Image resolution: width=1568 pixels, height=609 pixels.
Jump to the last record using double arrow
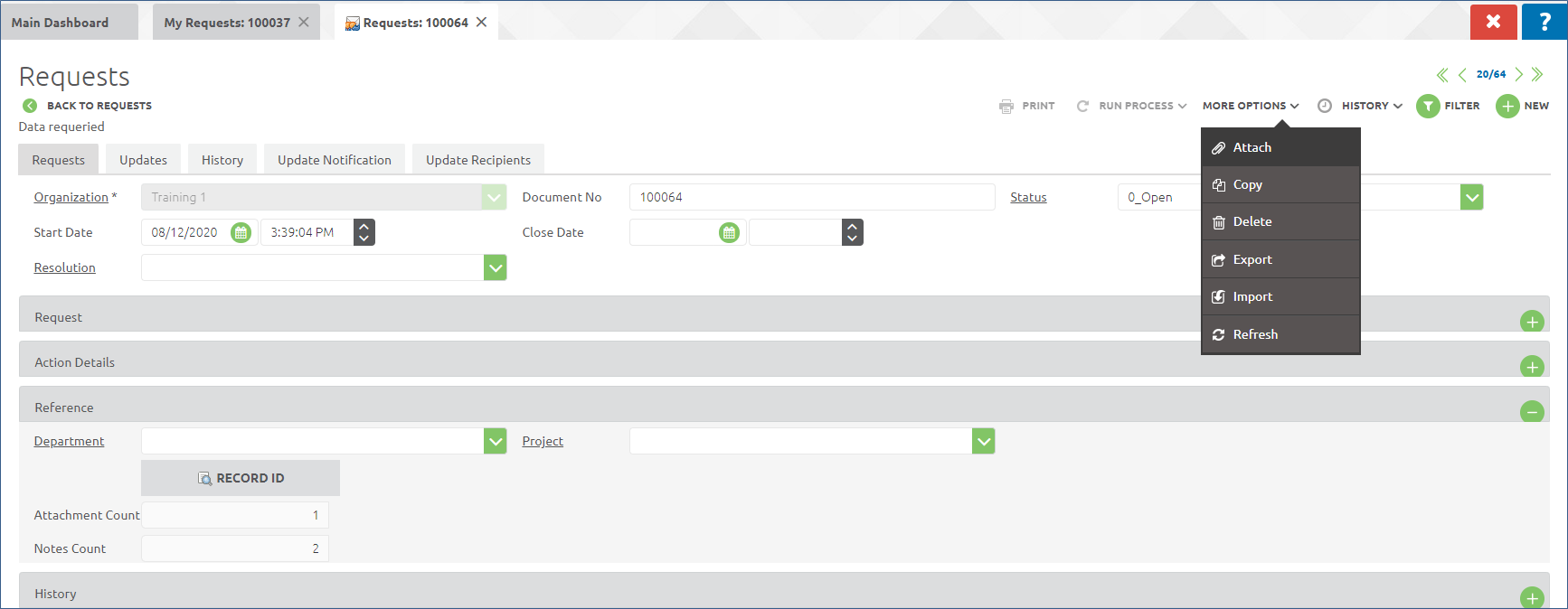1537,75
